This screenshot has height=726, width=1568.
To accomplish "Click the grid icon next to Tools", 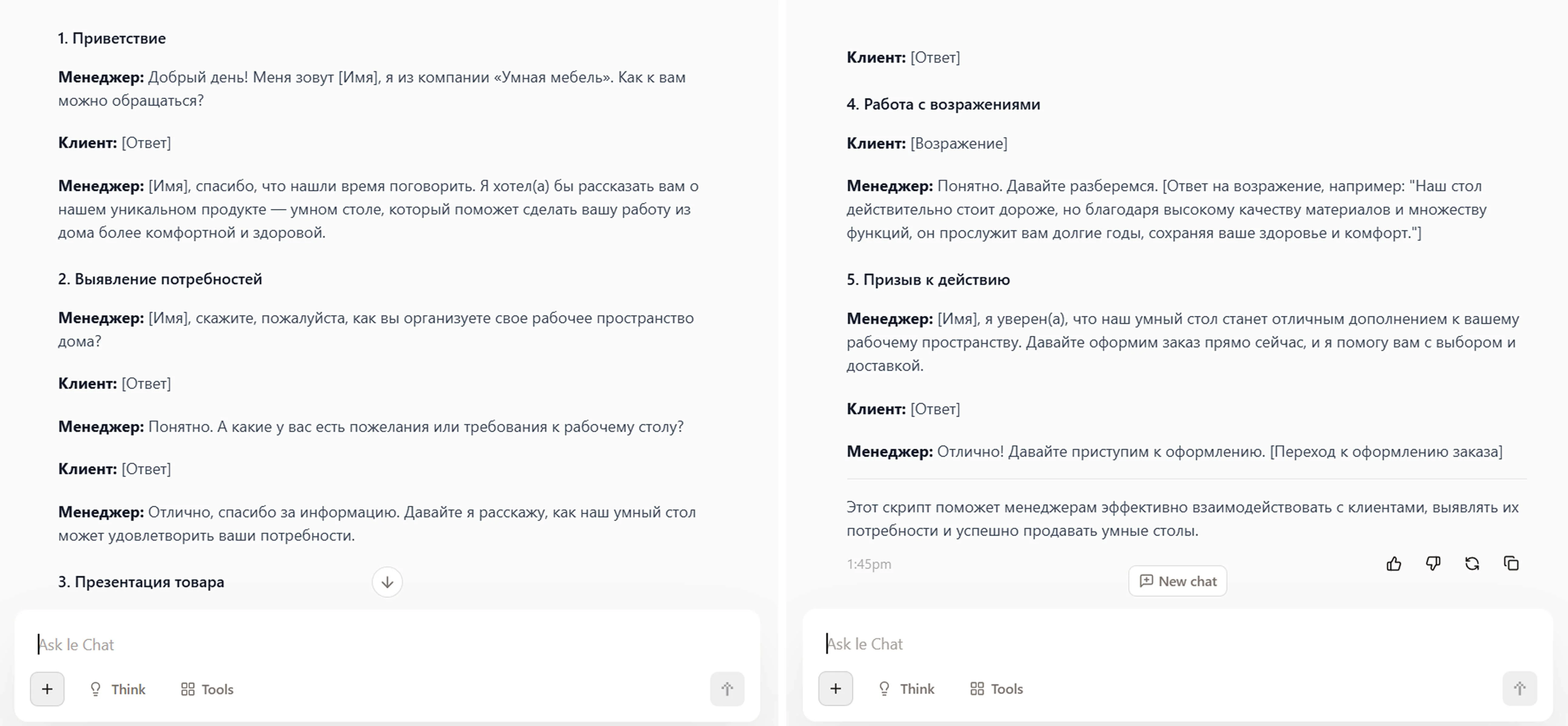I will pyautogui.click(x=189, y=689).
